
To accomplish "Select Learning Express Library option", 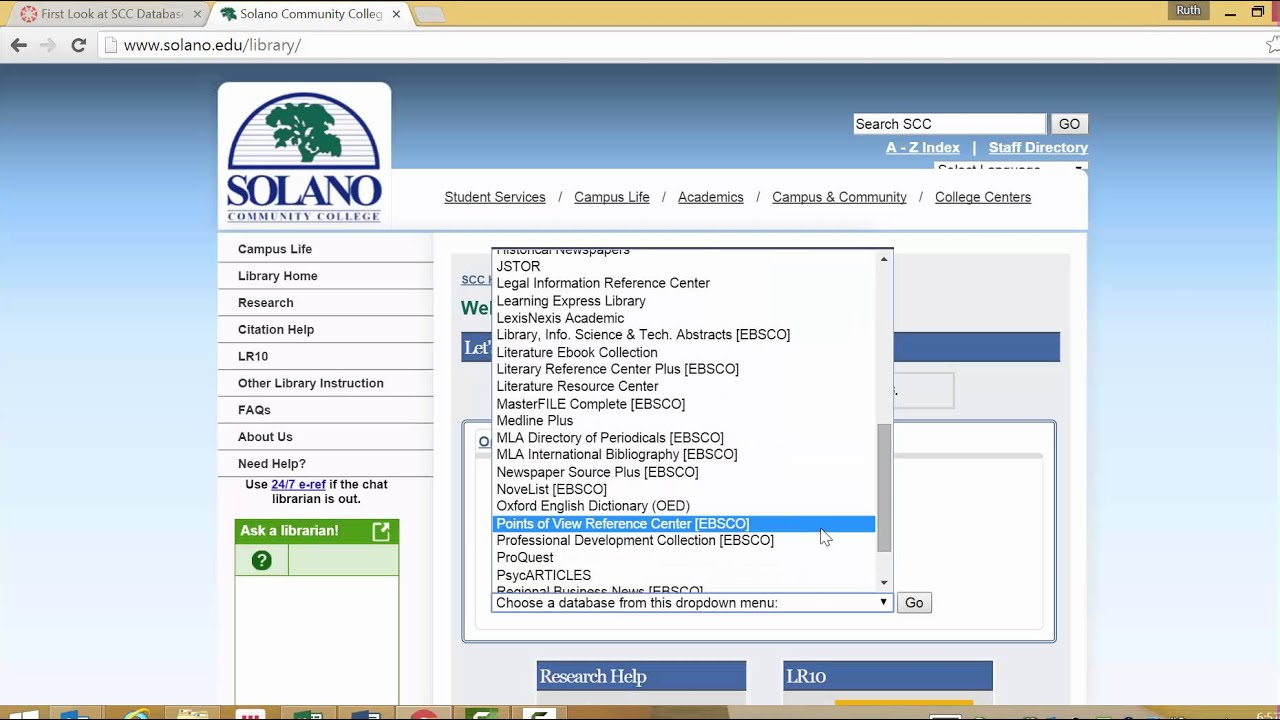I will 684,301.
